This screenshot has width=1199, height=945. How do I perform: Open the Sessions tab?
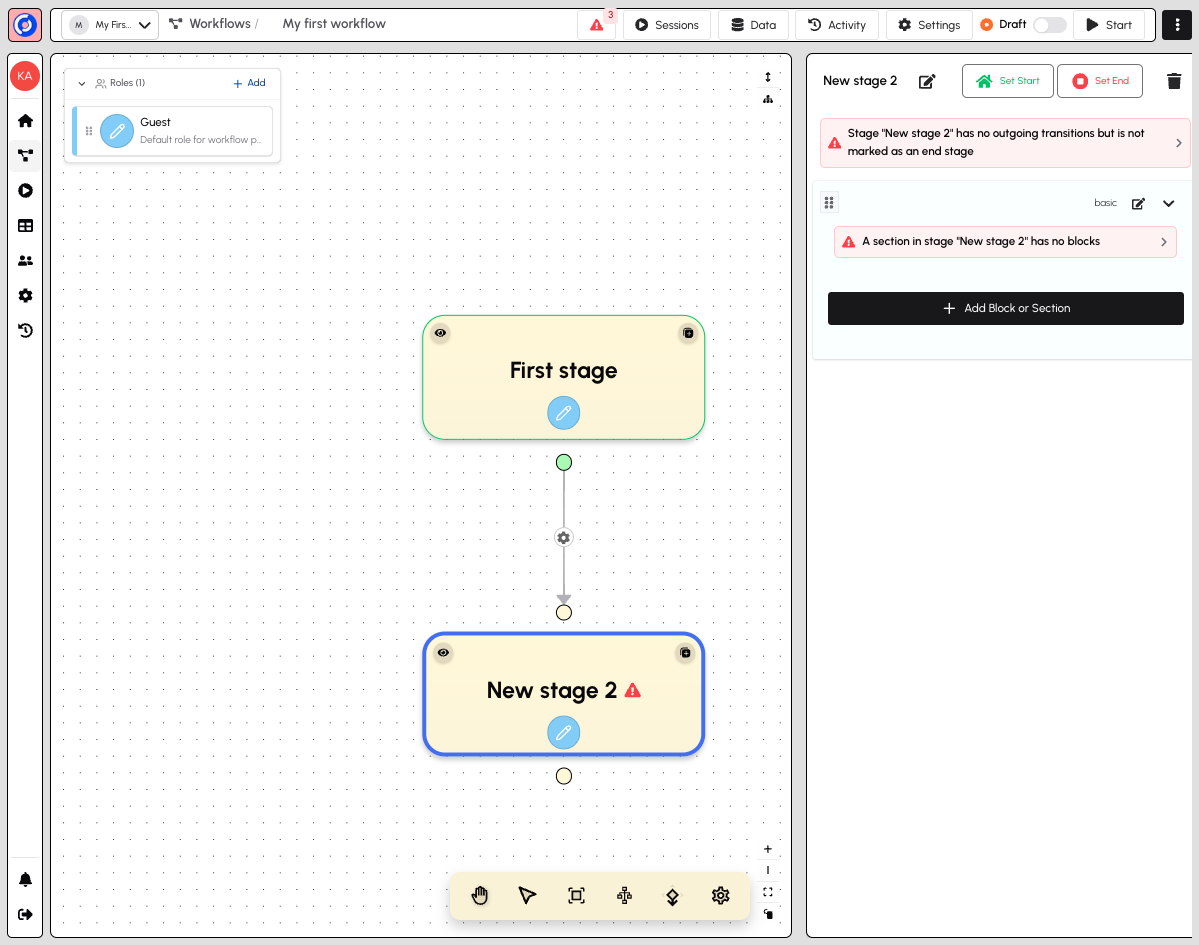pos(667,24)
